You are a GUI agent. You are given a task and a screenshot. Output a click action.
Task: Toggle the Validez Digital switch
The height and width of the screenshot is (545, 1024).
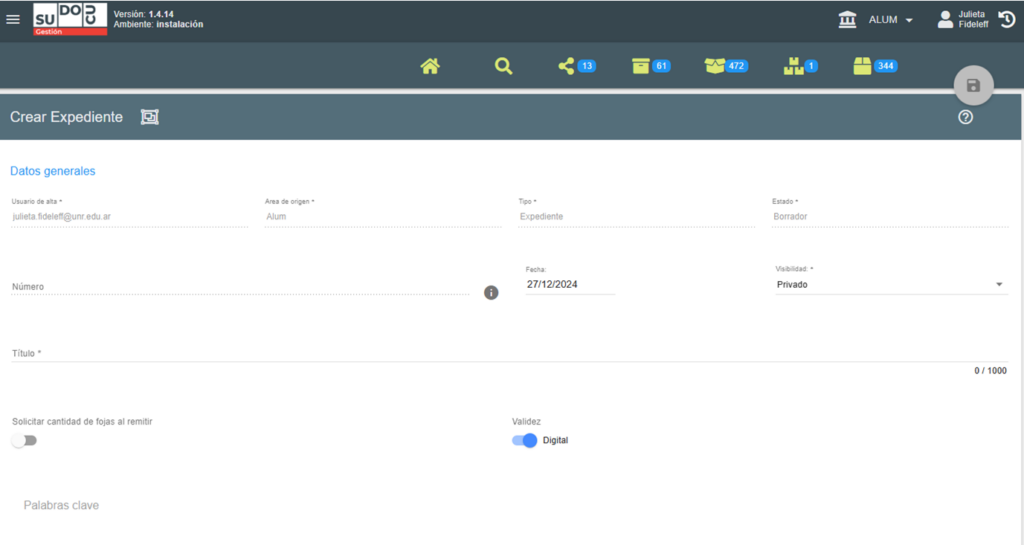click(x=524, y=440)
